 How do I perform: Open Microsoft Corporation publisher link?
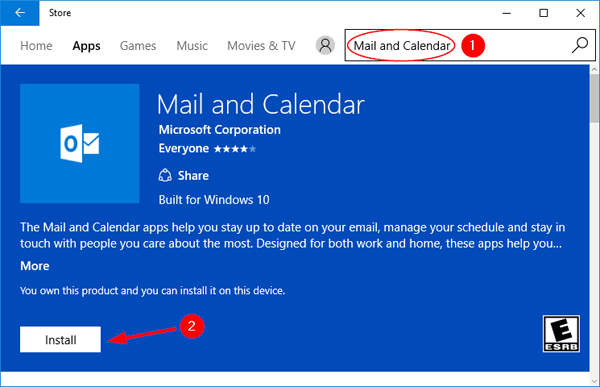click(220, 130)
